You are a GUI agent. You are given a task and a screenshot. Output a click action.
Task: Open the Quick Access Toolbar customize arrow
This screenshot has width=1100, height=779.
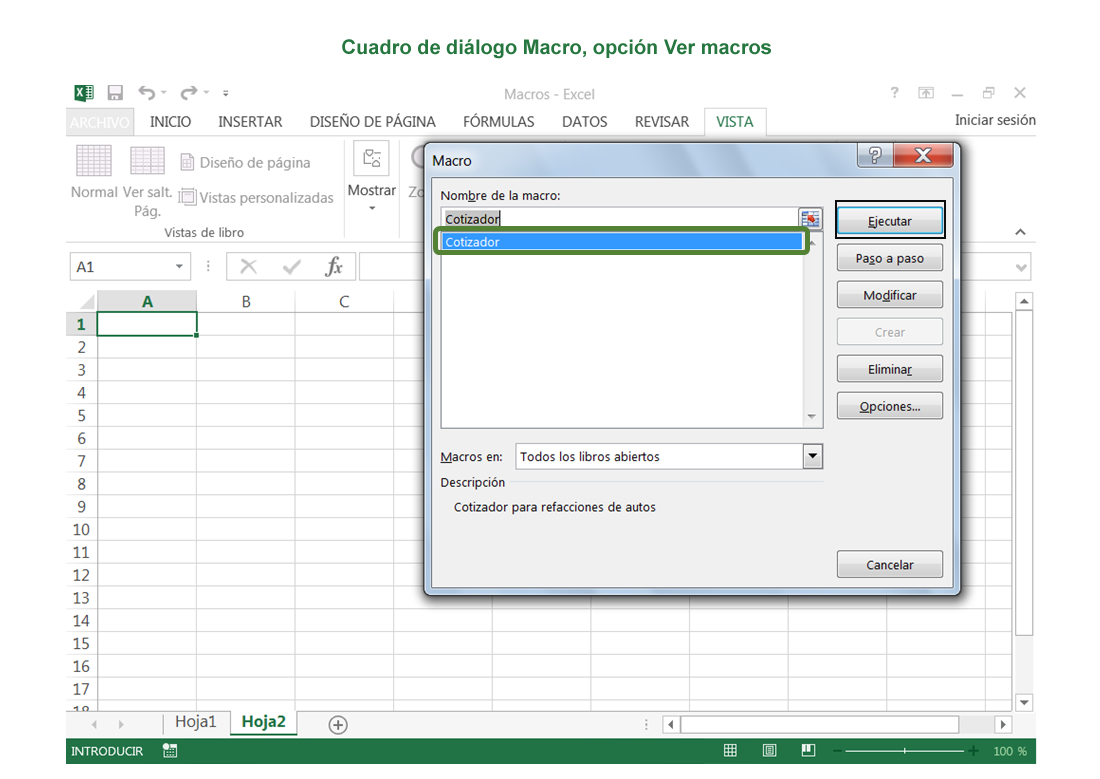[226, 93]
